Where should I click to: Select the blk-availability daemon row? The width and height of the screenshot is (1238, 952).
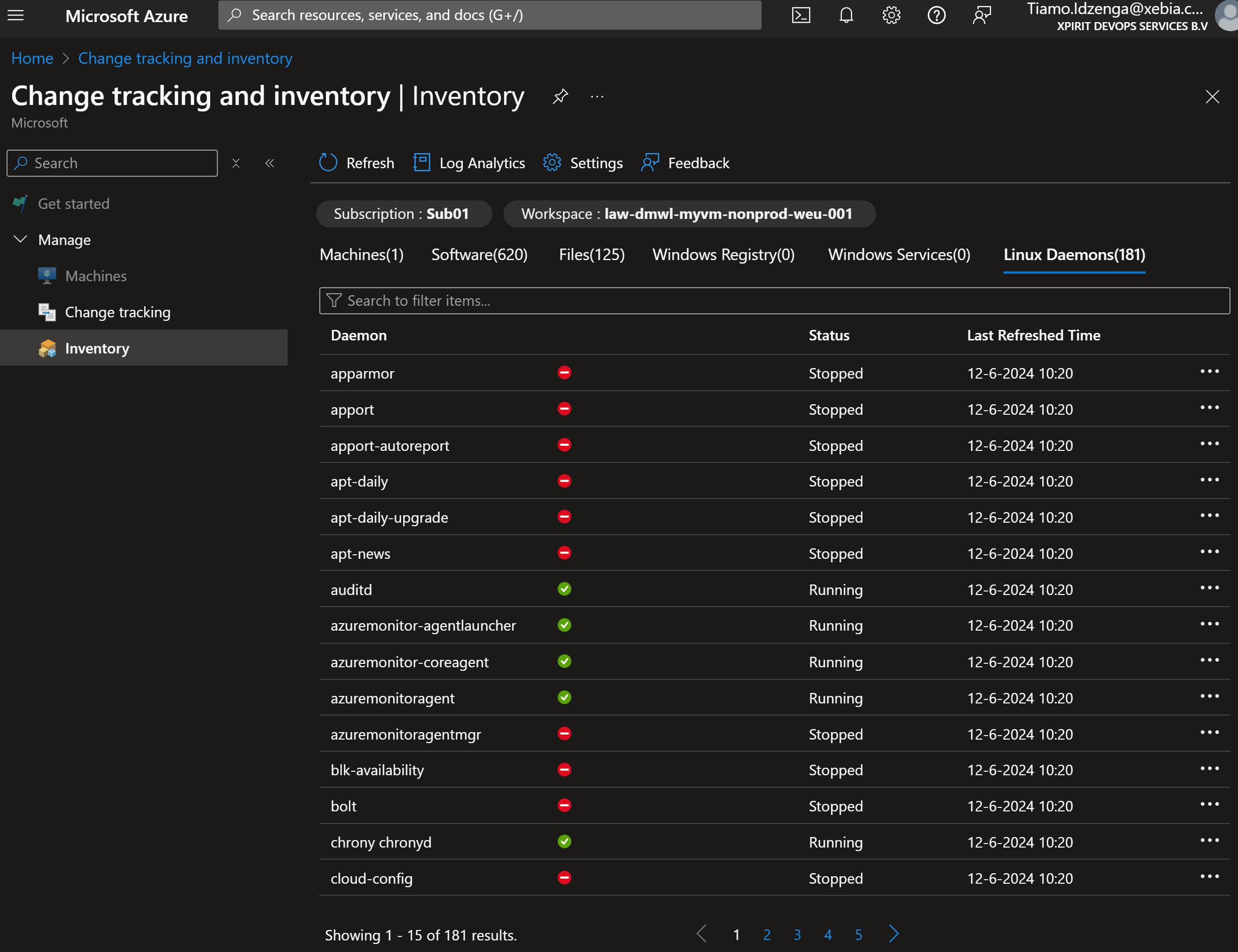[x=774, y=770]
